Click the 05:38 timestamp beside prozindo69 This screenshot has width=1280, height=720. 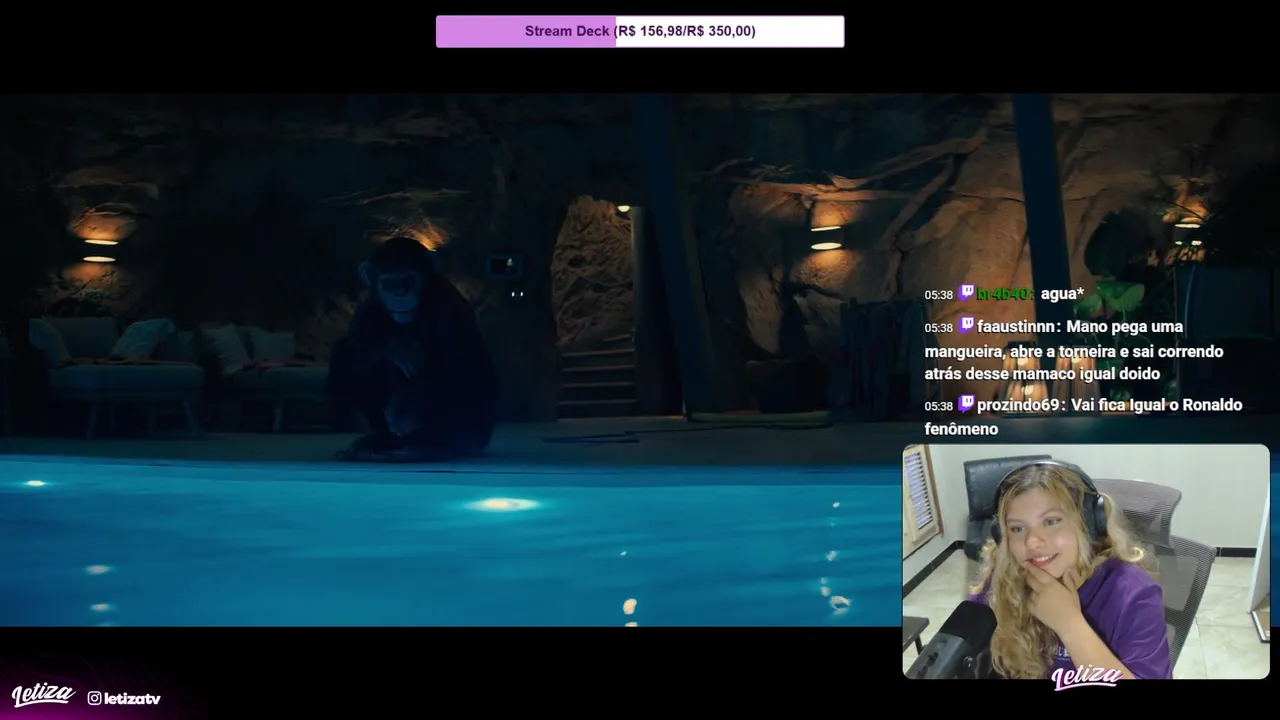(938, 406)
